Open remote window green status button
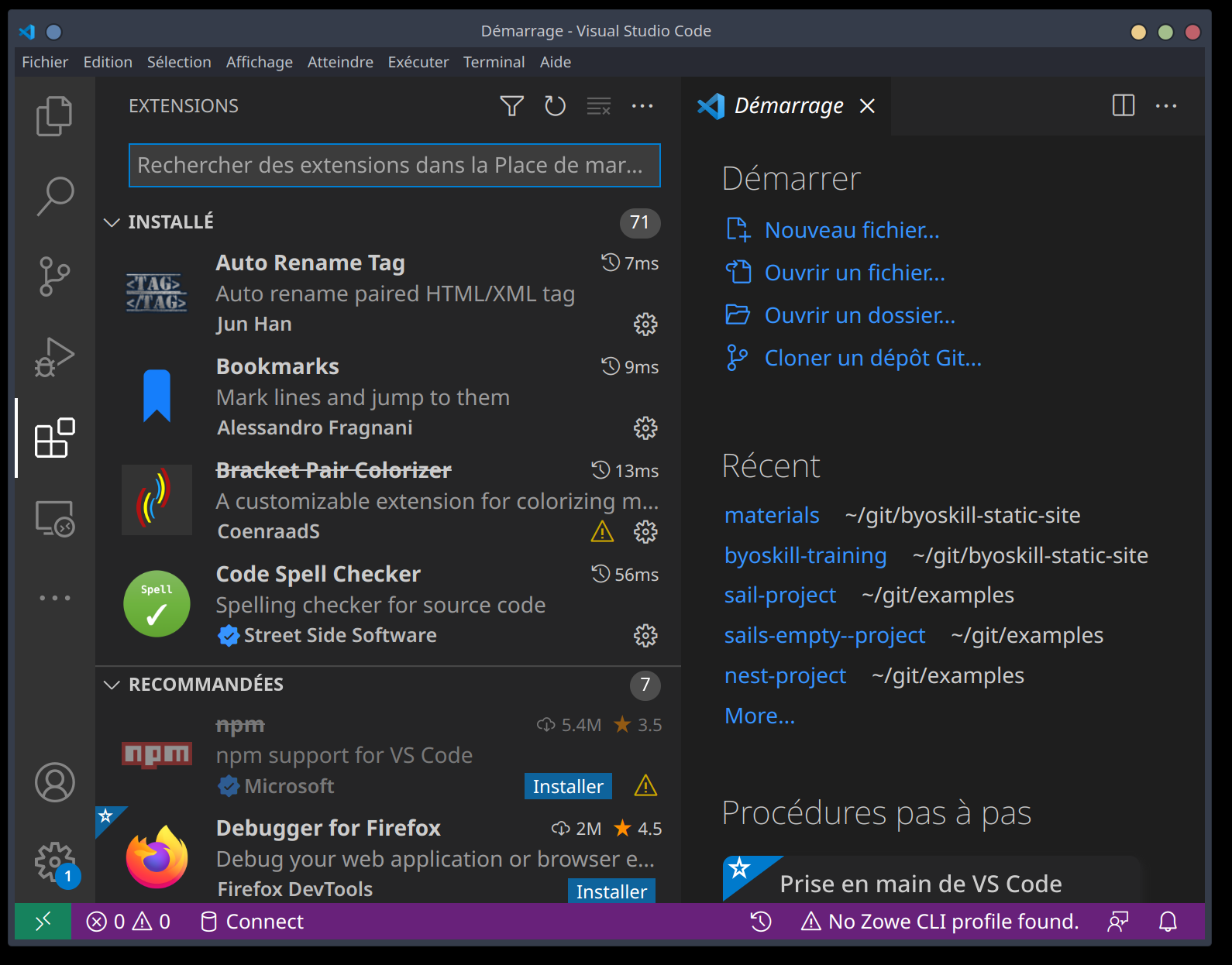 tap(43, 922)
